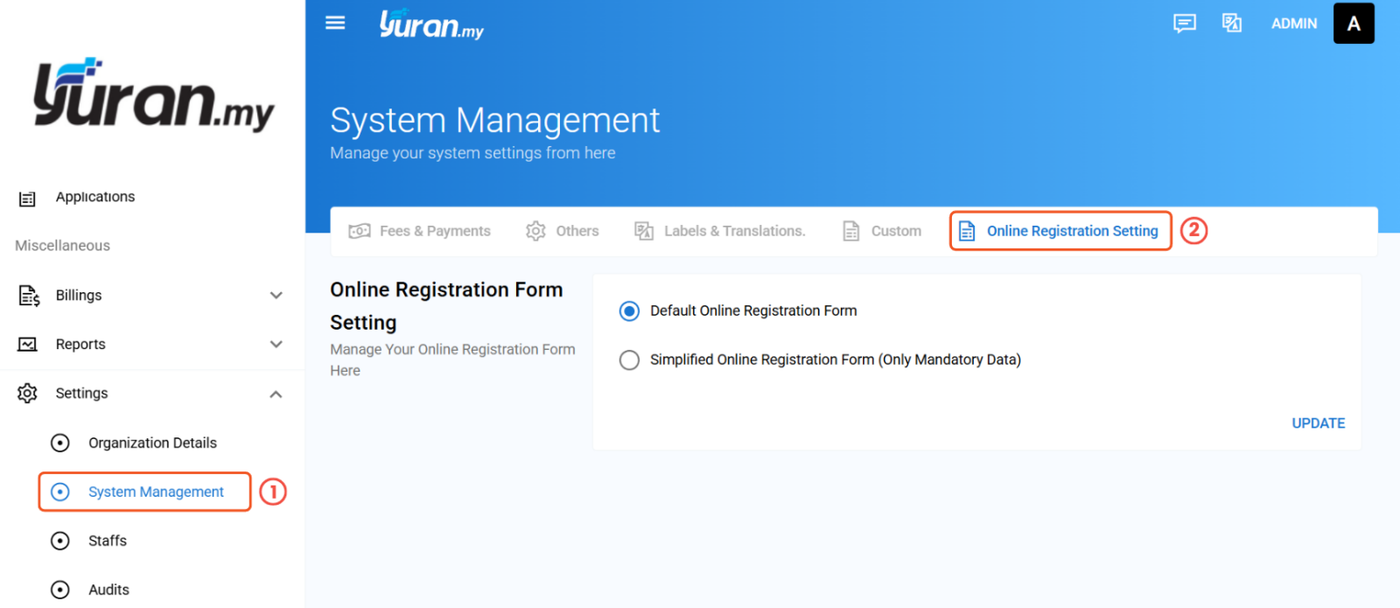
Task: Open the admin avatar badge
Action: click(x=1354, y=24)
